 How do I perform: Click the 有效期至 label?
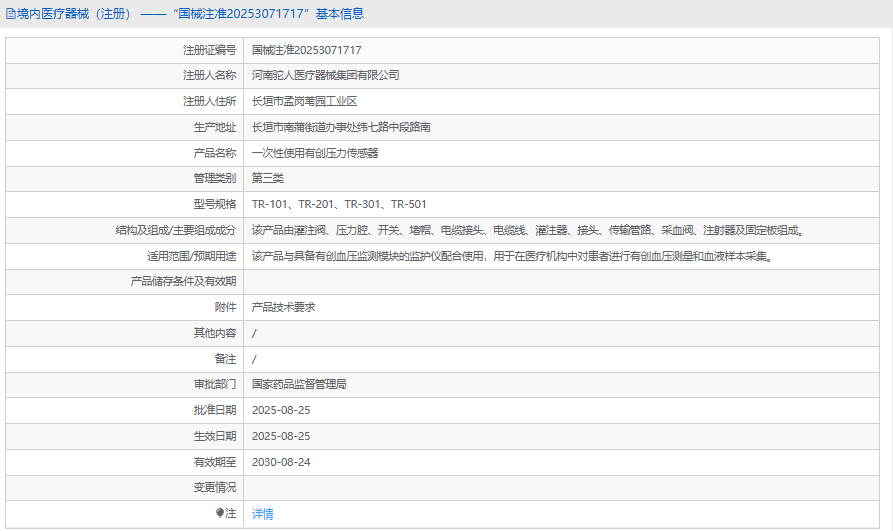pos(215,462)
